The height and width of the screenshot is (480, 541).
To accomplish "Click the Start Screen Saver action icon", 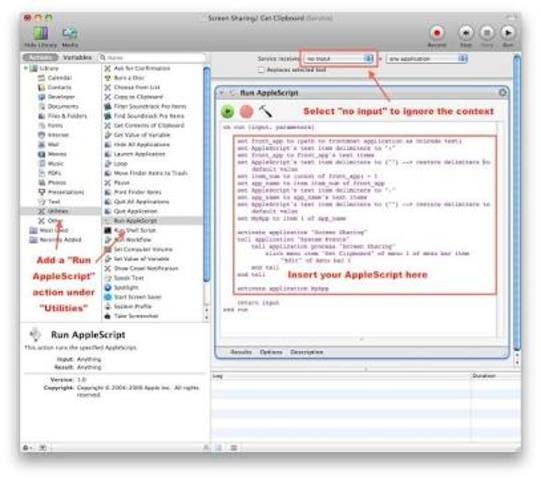I will [108, 297].
